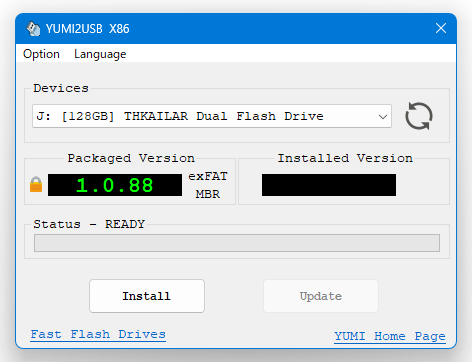Visit the YUMI Home Page link
Viewport: 472px width, 362px height.
coord(390,336)
